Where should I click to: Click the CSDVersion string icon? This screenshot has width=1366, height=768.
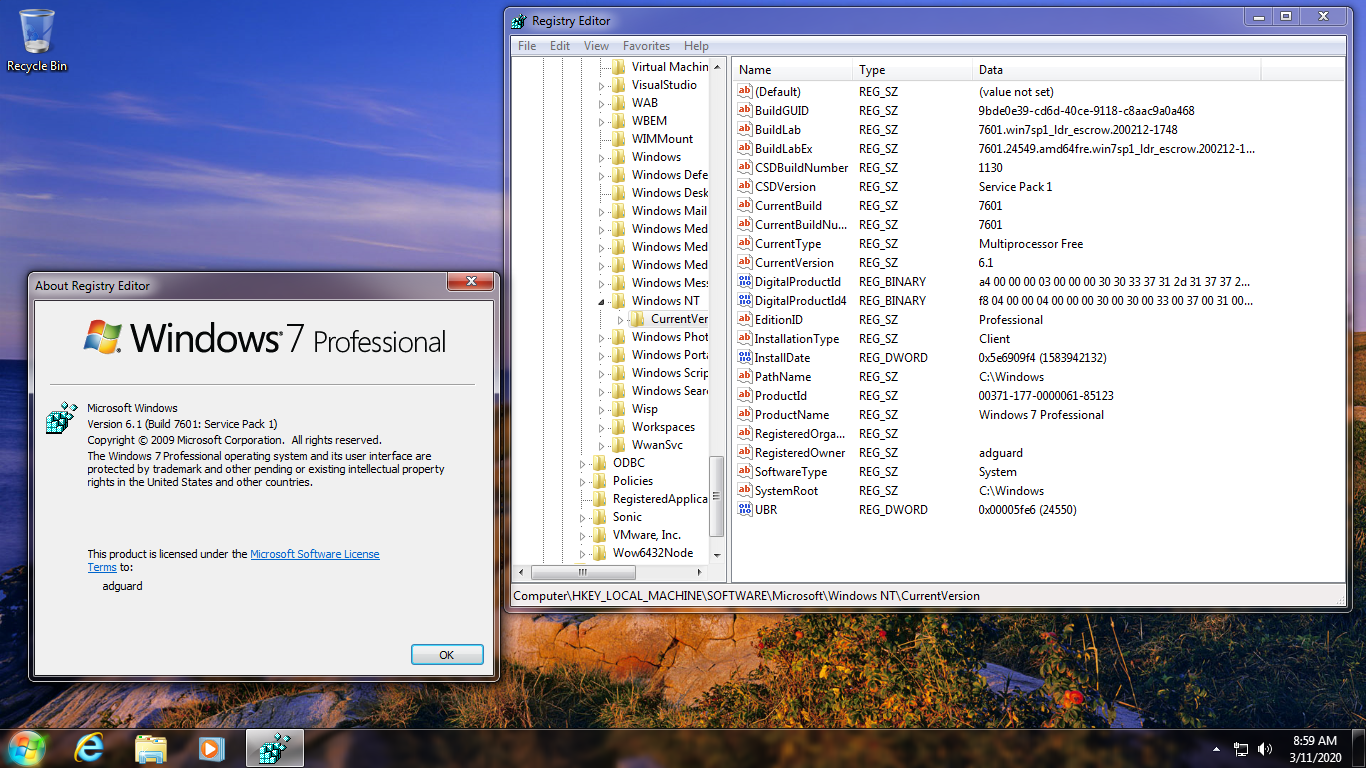(744, 186)
